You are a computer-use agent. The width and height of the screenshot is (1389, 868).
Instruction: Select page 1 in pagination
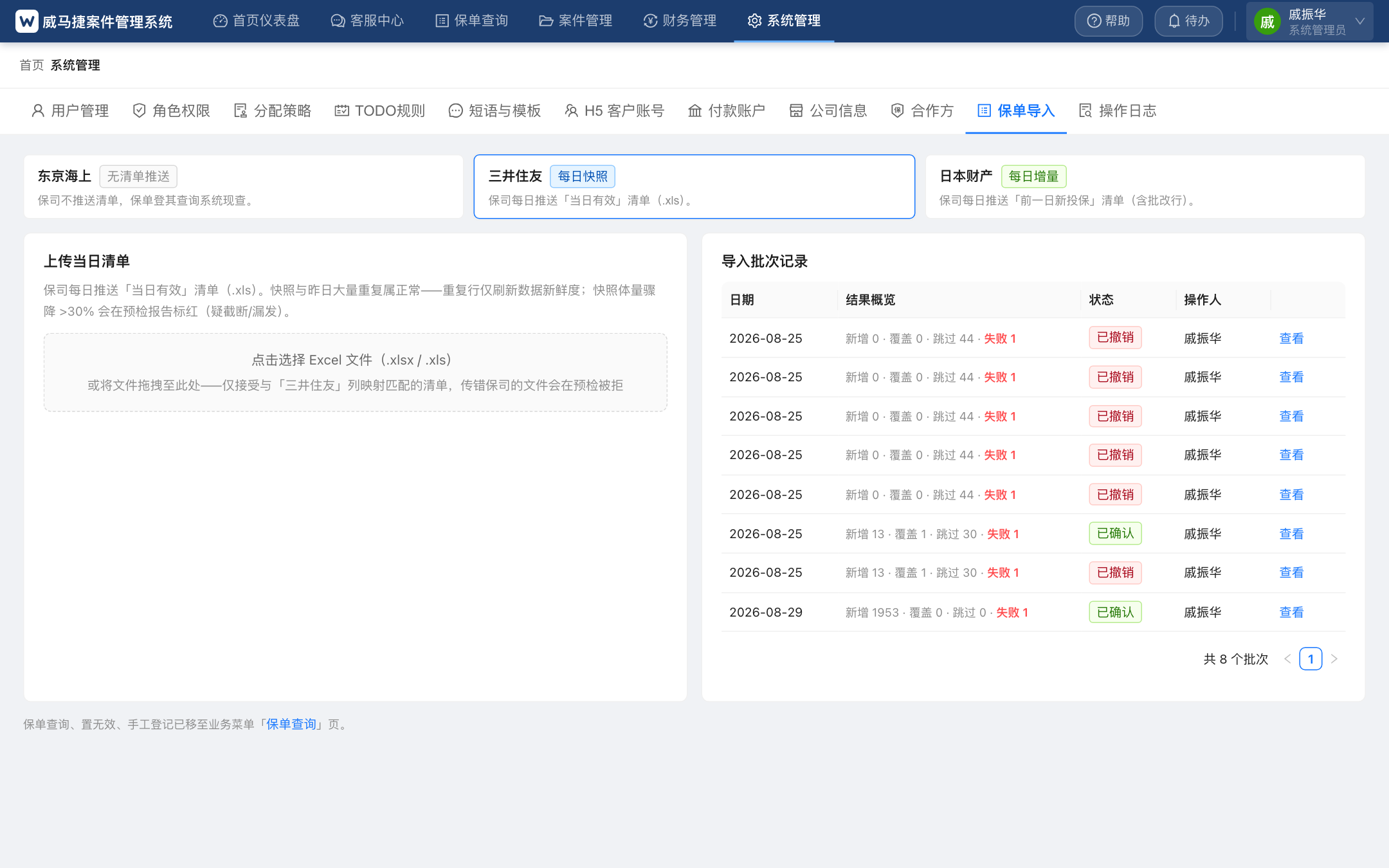coord(1311,659)
